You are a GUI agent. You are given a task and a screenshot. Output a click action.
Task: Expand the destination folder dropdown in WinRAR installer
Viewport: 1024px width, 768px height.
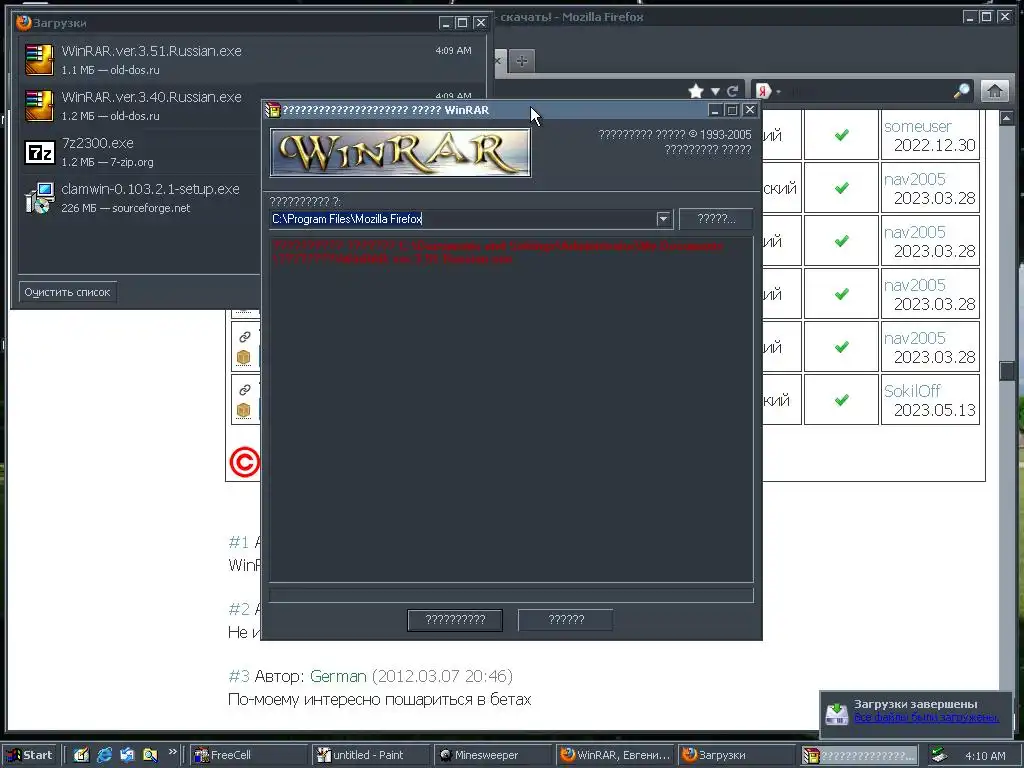(663, 219)
